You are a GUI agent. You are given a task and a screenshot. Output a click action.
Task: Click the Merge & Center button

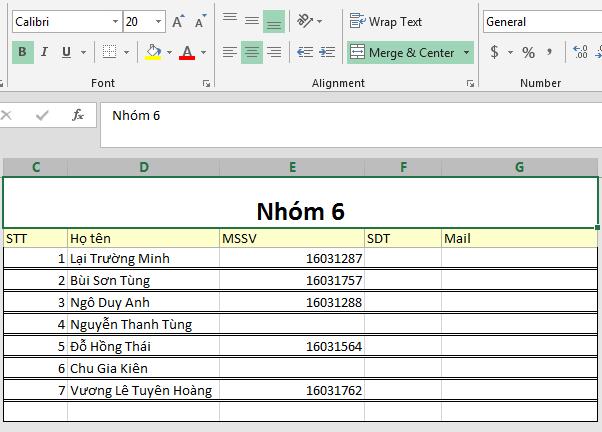(x=402, y=52)
